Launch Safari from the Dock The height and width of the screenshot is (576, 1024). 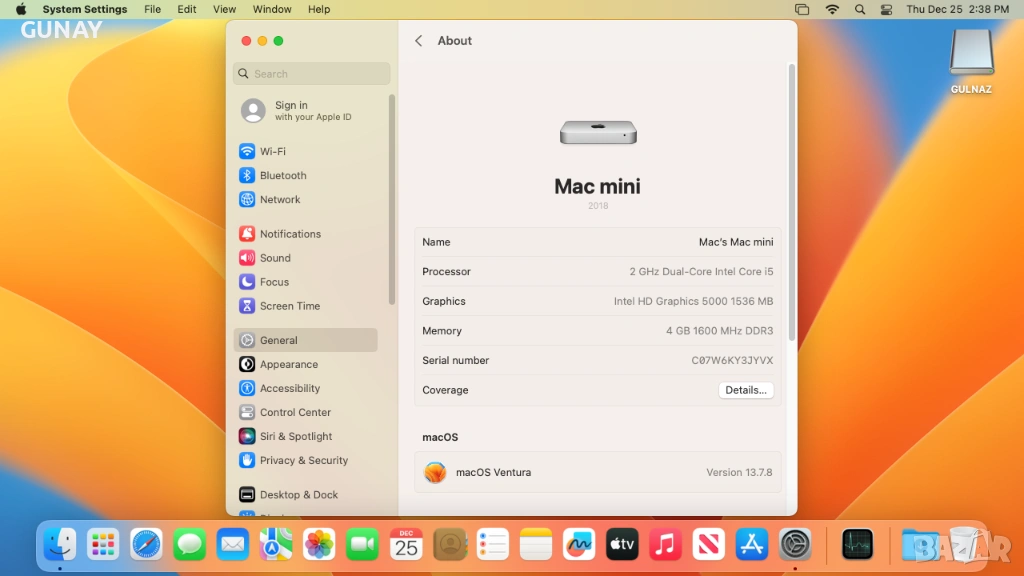pos(146,545)
